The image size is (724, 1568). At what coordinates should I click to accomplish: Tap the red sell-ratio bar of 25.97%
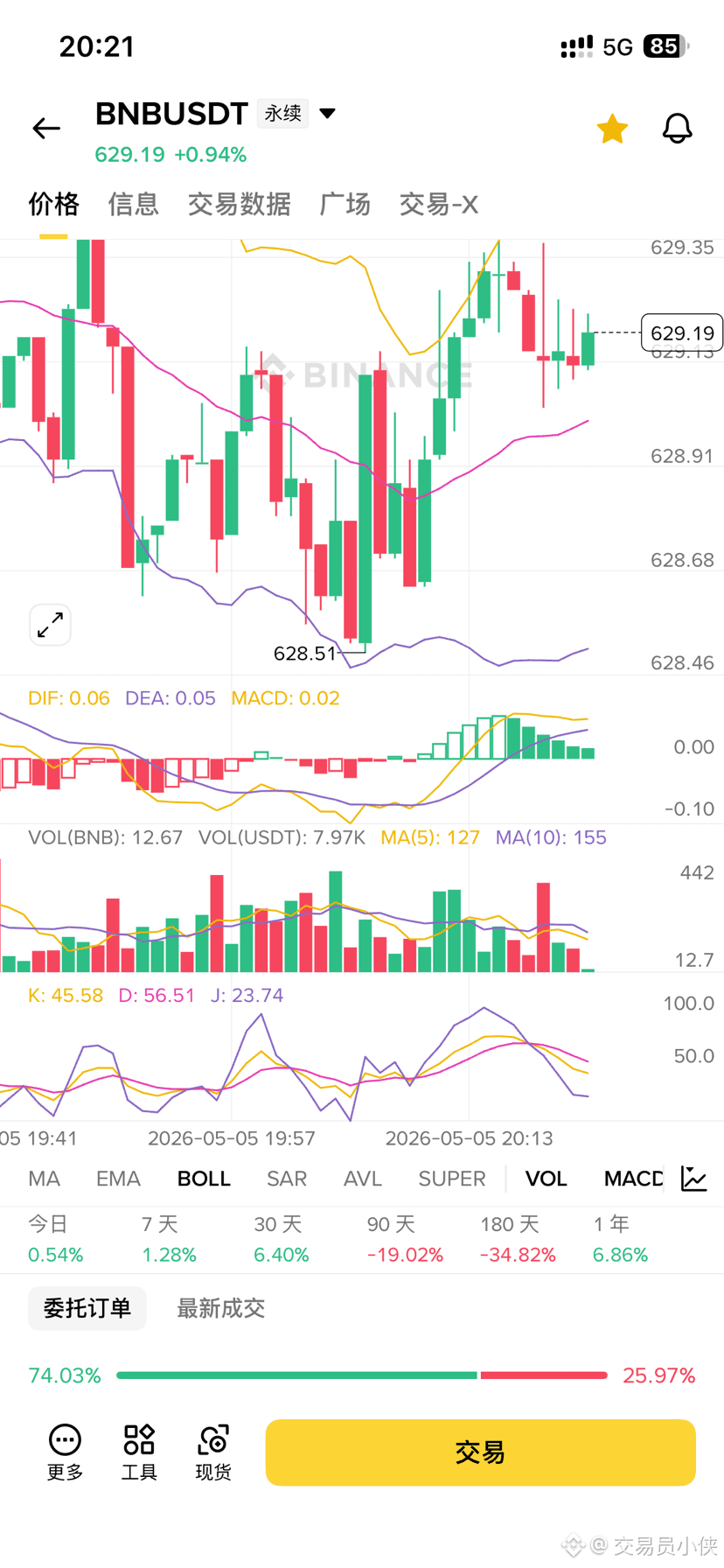pos(544,1375)
